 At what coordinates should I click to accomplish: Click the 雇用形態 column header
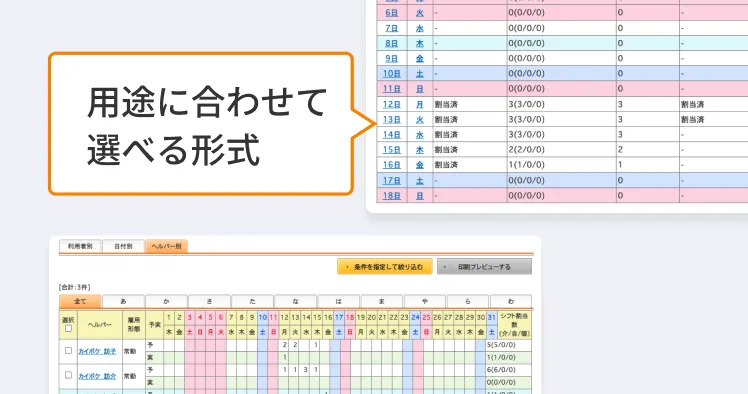(x=134, y=325)
